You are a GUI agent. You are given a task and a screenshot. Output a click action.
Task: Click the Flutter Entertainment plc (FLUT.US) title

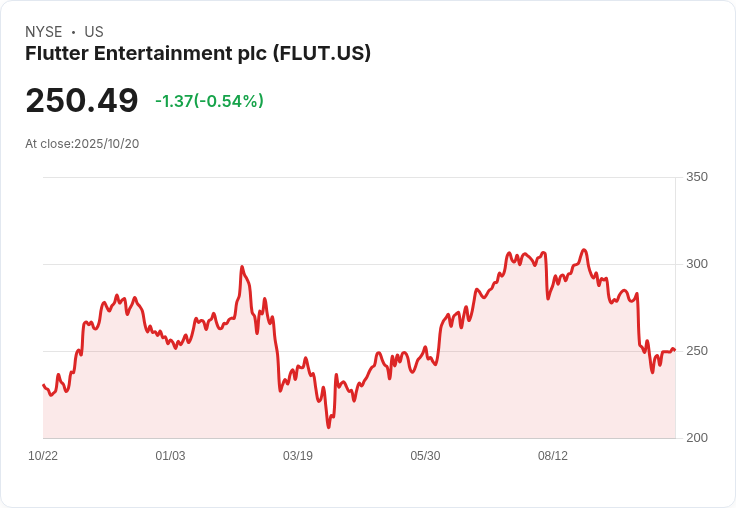click(198, 53)
